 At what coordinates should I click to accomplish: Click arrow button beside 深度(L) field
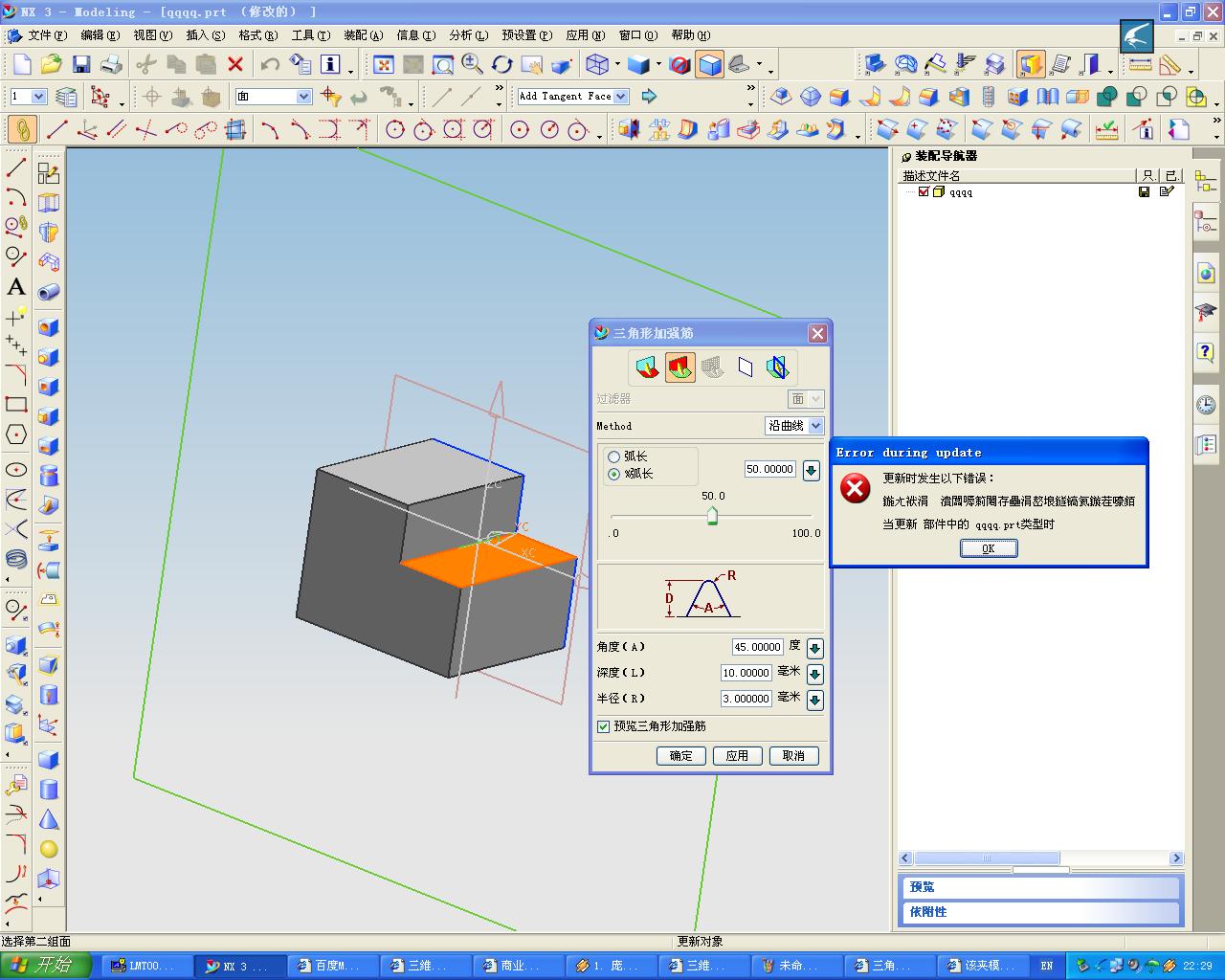click(814, 674)
